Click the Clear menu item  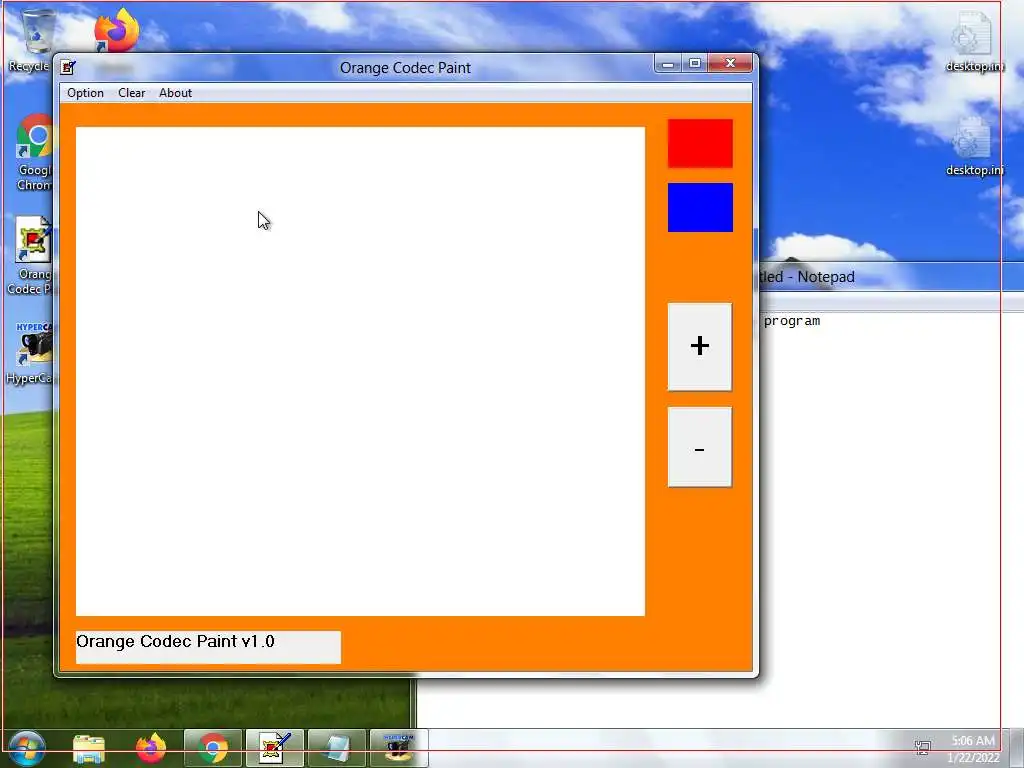(x=131, y=93)
